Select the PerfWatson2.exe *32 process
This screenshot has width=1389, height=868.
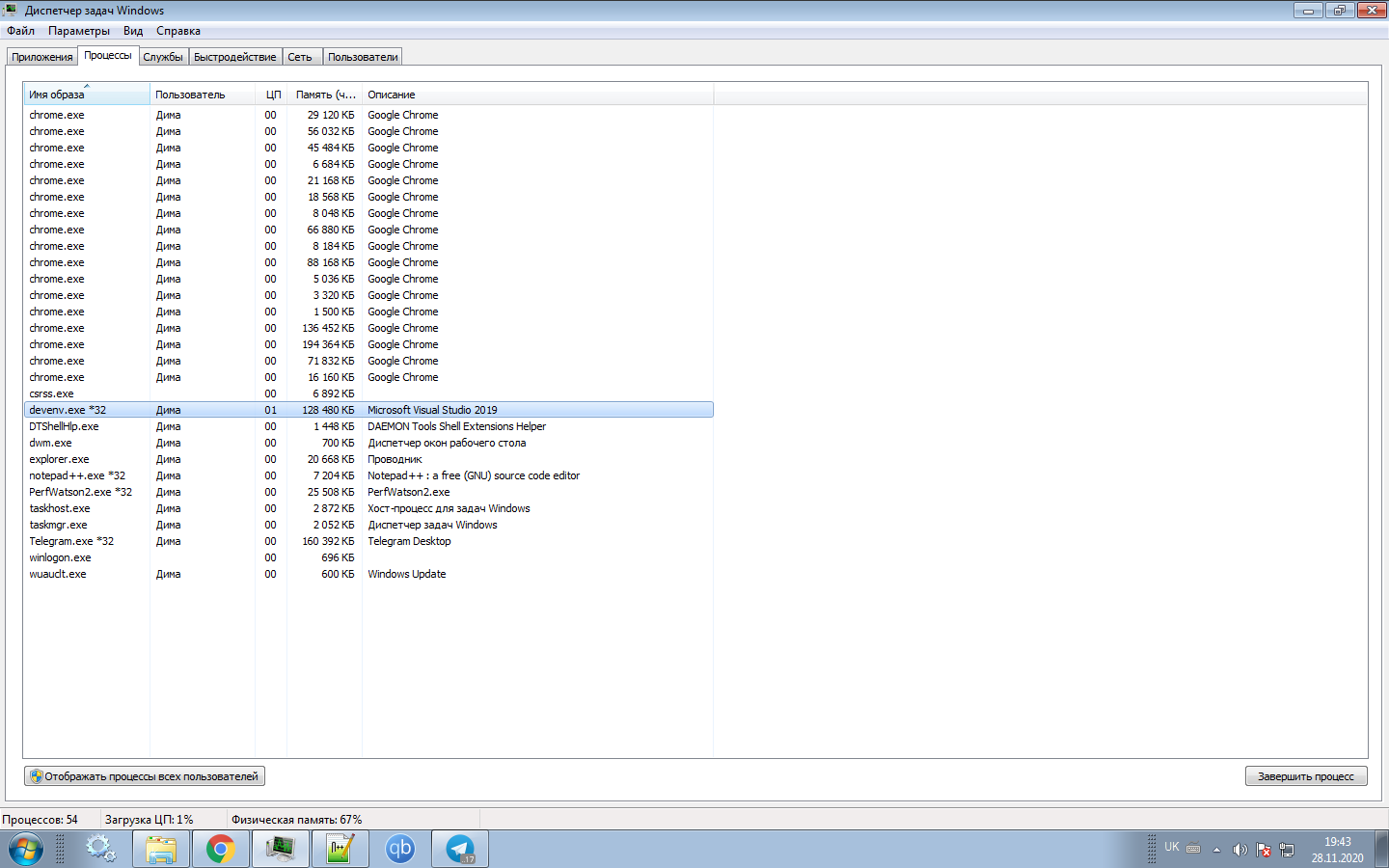[x=368, y=492]
